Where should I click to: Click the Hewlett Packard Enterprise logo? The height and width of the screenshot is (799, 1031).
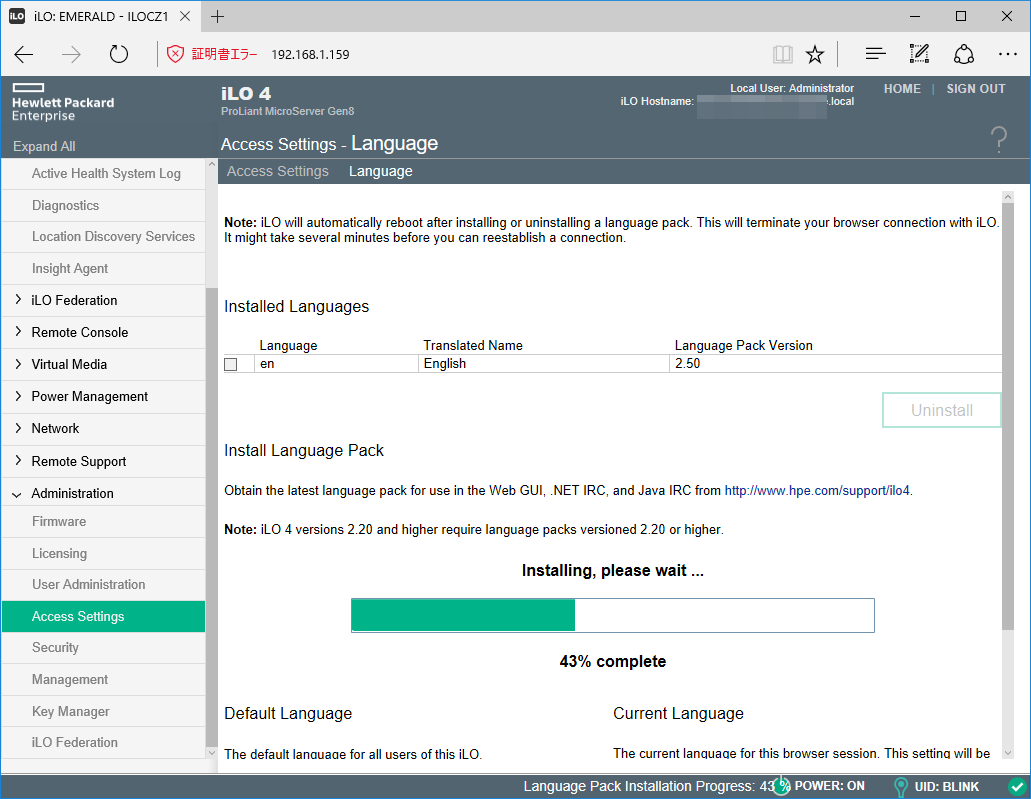(x=63, y=103)
